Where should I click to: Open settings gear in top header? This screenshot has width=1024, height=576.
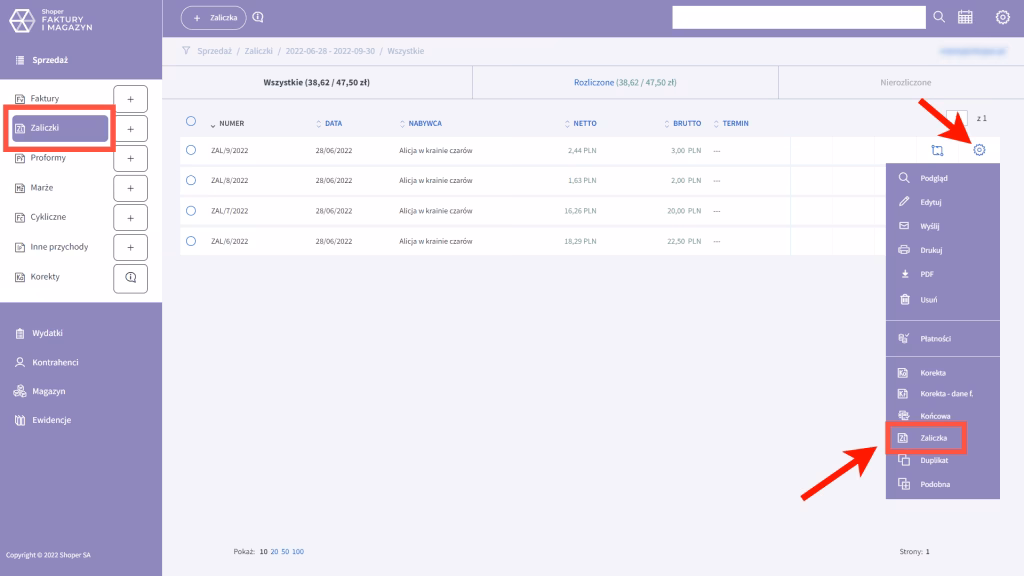click(x=1002, y=17)
